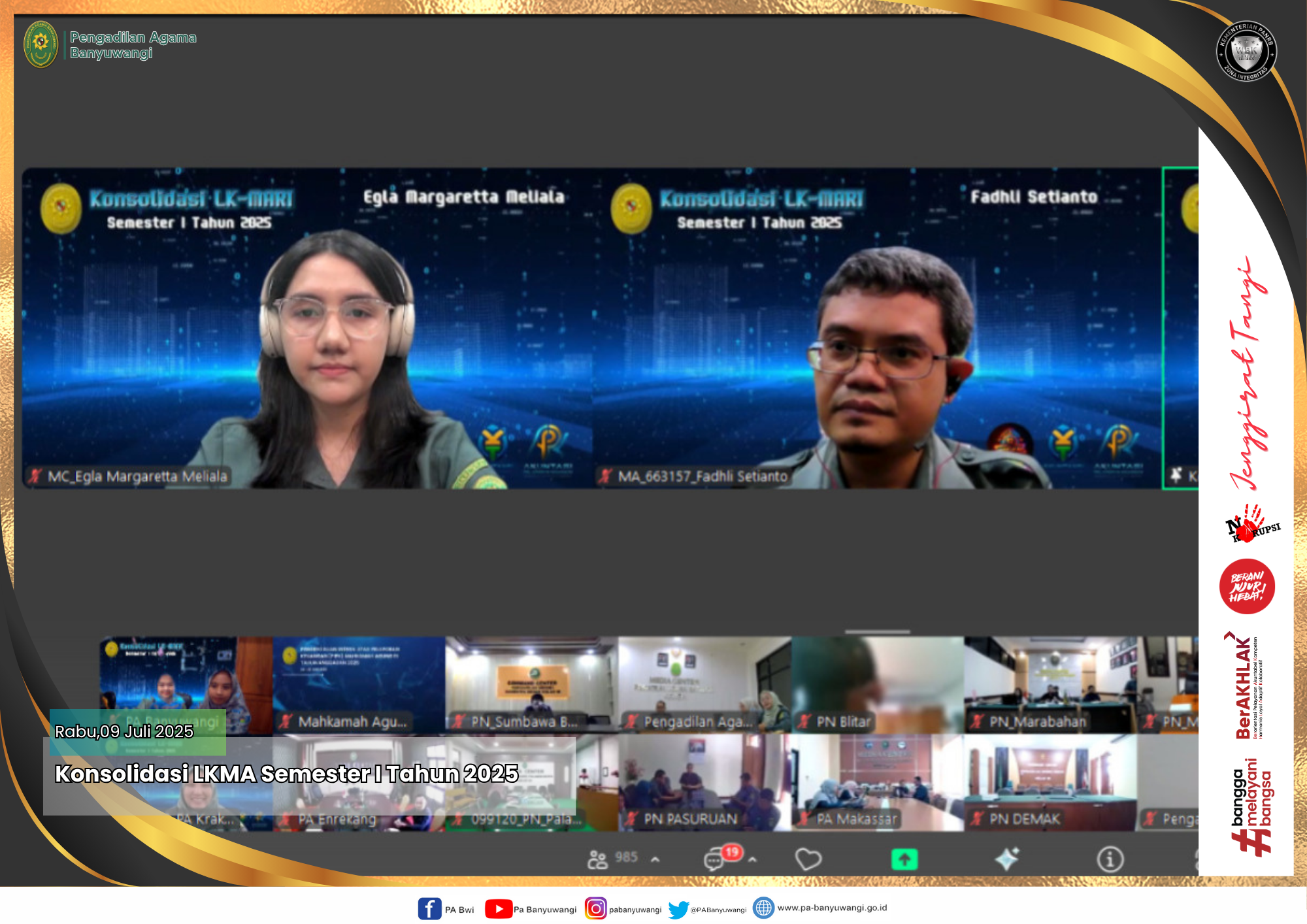Viewport: 1307px width, 924px height.
Task: Select the PN_Marabahan video thumbnail
Action: pos(1050,684)
